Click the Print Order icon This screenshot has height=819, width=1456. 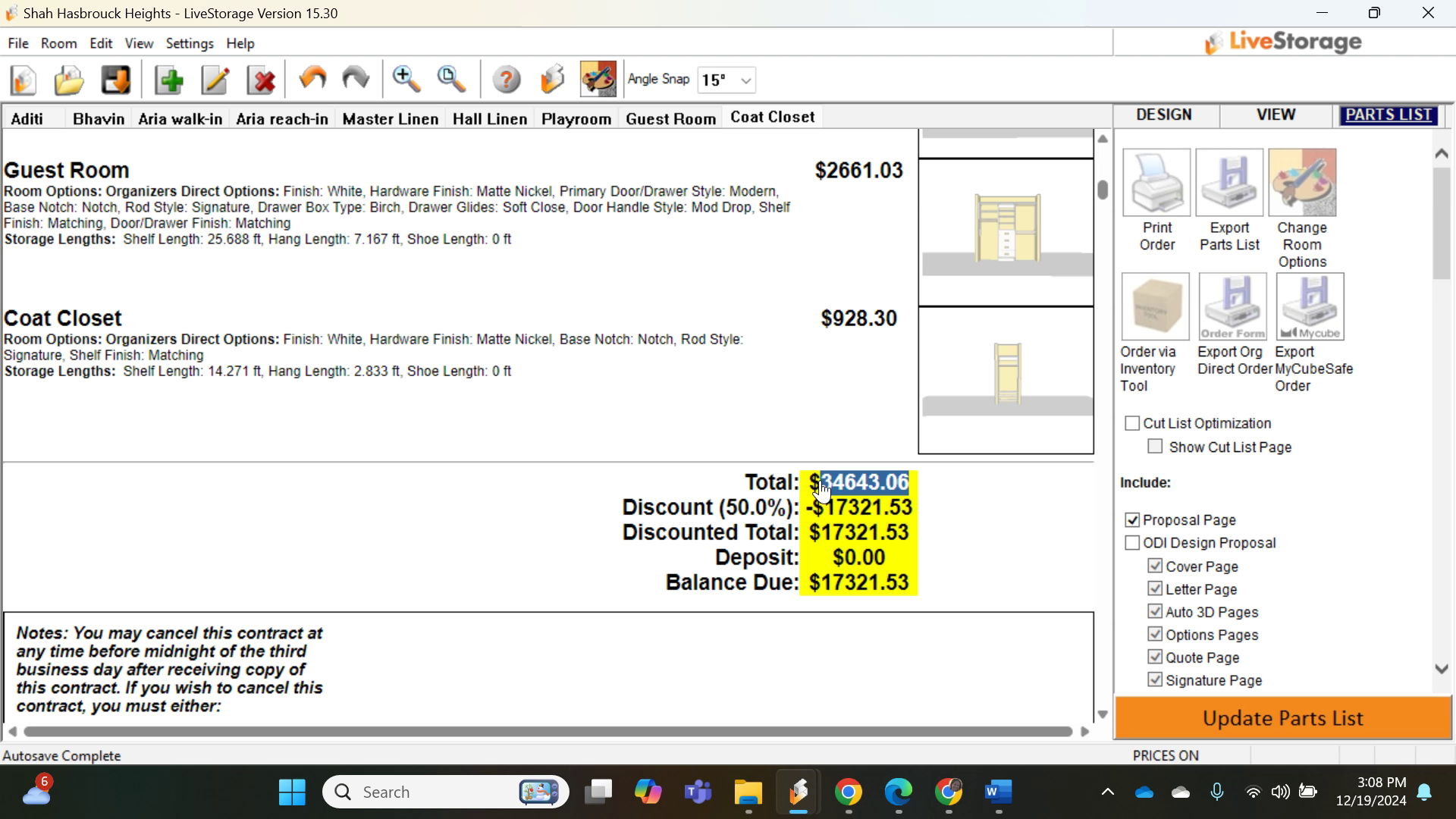click(1156, 183)
